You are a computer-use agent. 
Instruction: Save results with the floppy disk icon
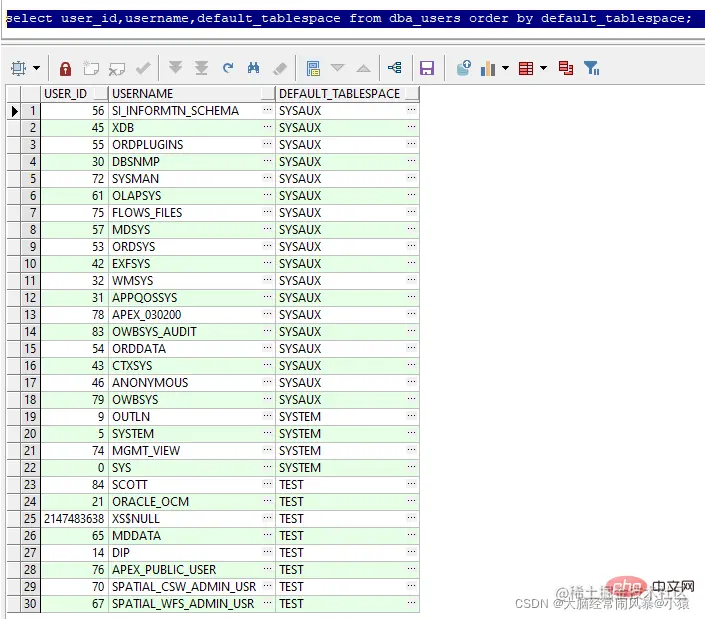[427, 68]
